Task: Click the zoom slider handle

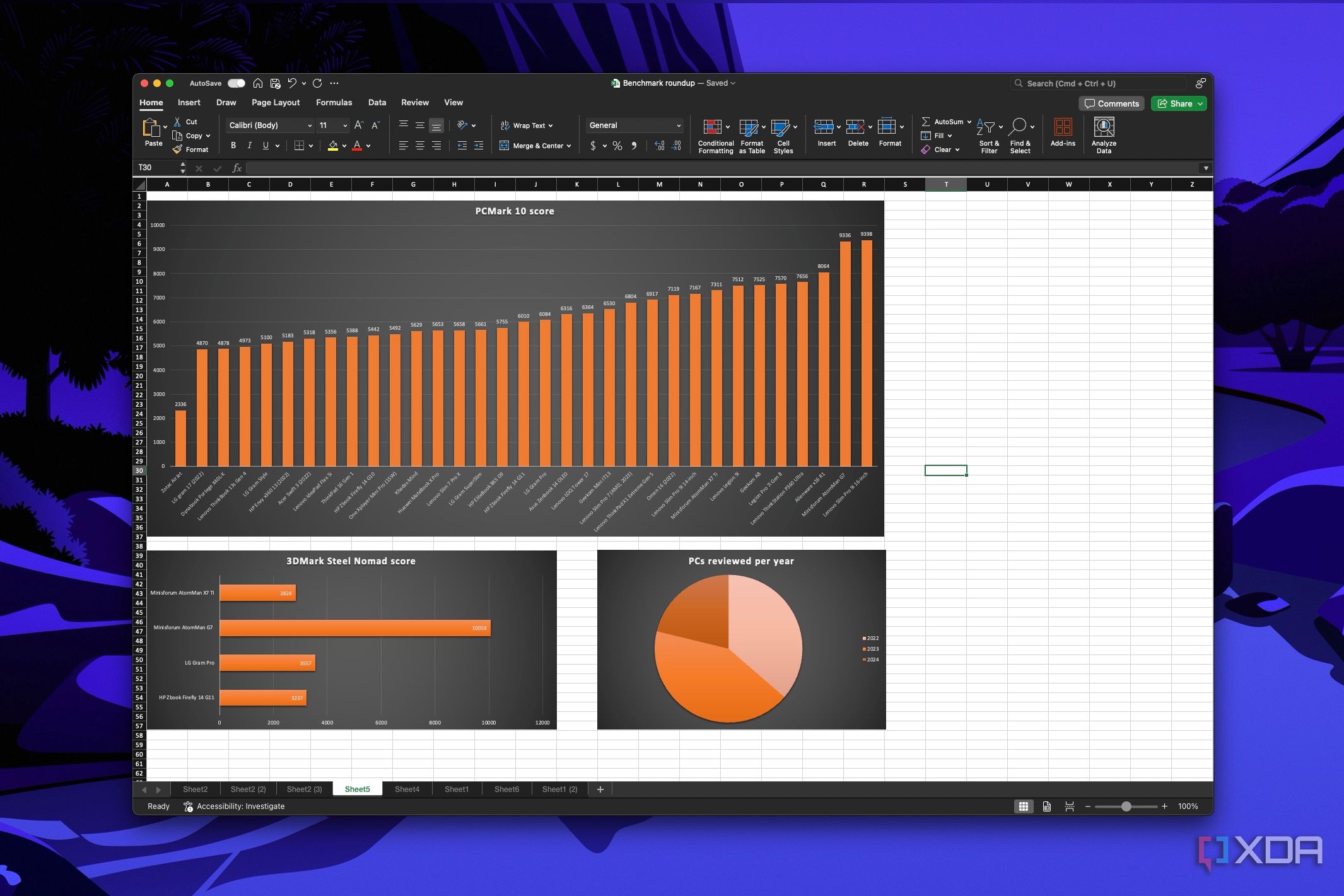Action: 1126,806
